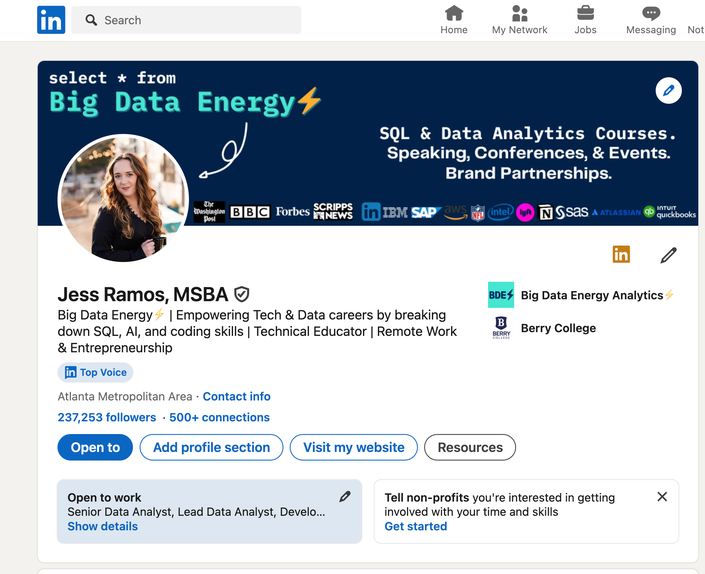Click the Big Data Energy banner title
705x574 pixels.
[x=185, y=102]
